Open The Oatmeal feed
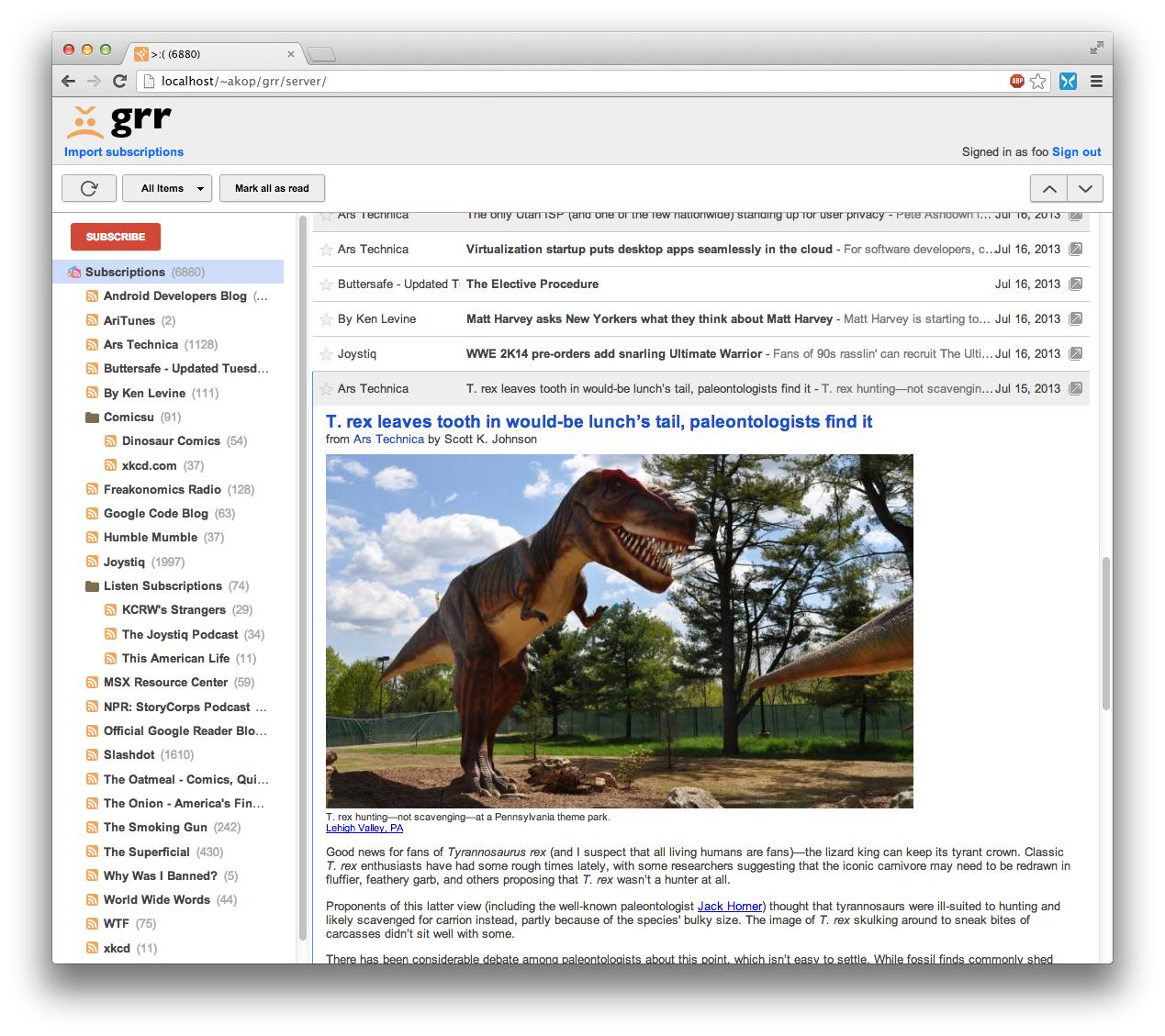Image resolution: width=1165 pixels, height=1036 pixels. coord(186,779)
